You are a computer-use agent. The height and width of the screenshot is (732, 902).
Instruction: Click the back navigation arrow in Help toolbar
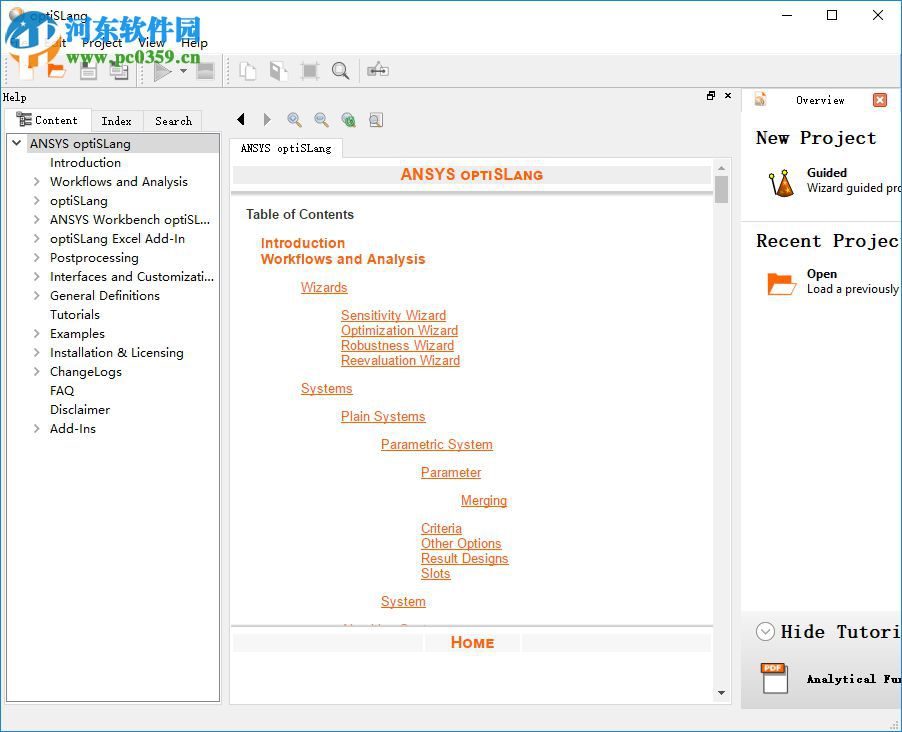point(240,119)
